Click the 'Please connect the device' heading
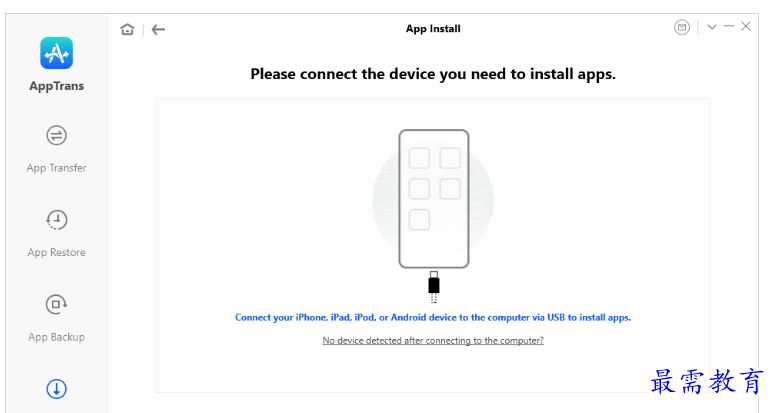Viewport: 772px width, 413px height. point(432,74)
